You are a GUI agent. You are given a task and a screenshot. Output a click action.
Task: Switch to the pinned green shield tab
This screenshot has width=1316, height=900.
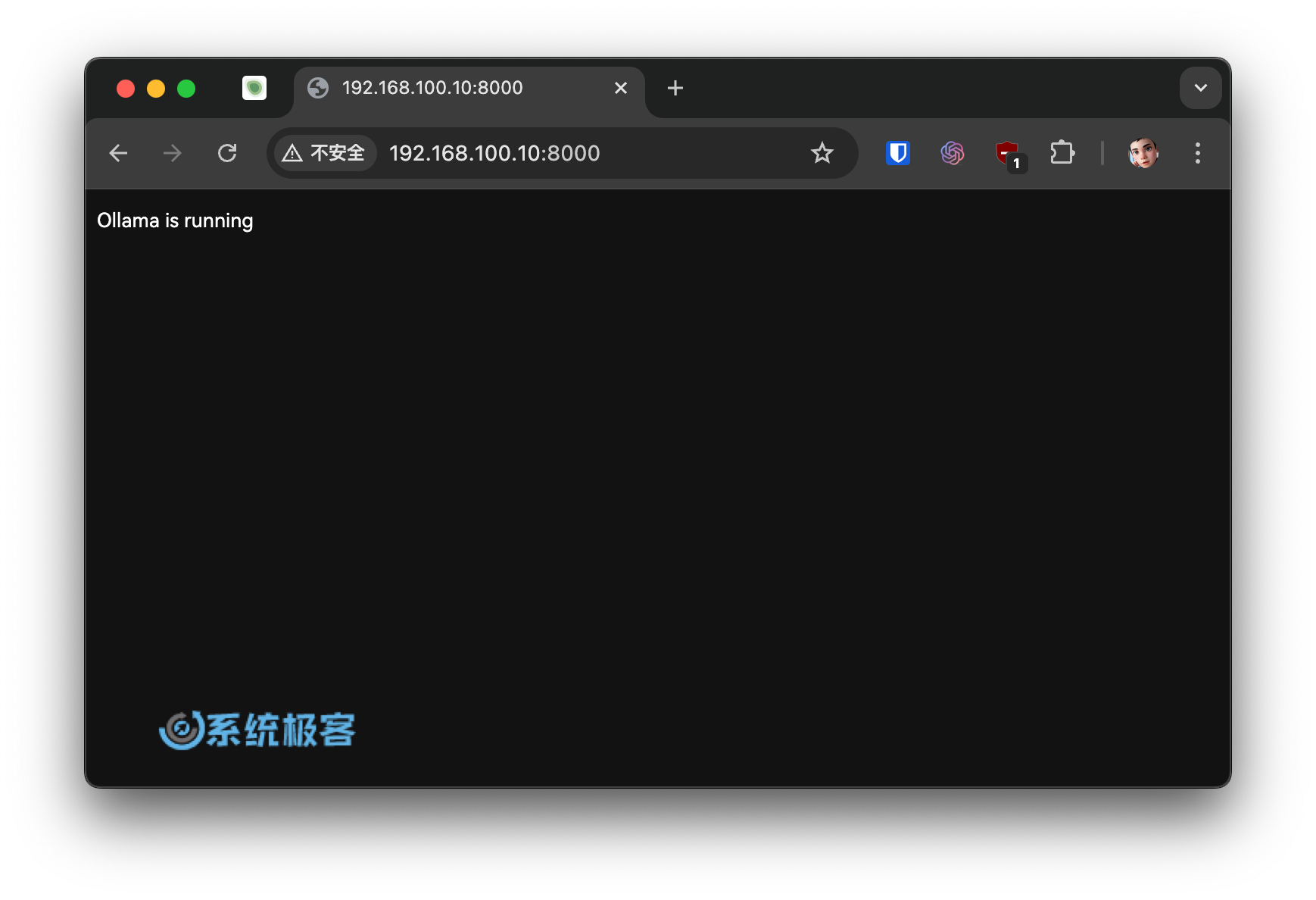(254, 89)
